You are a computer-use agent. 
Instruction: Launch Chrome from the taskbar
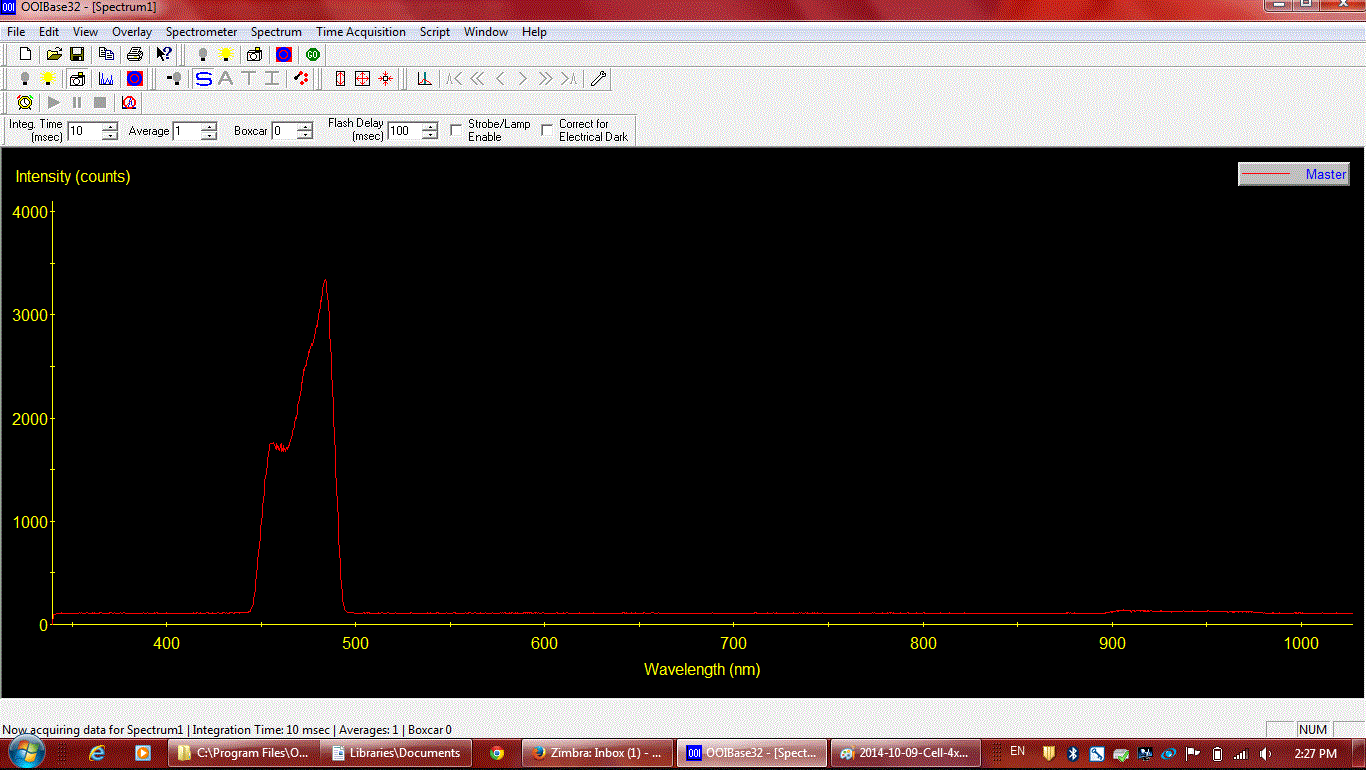[497, 753]
